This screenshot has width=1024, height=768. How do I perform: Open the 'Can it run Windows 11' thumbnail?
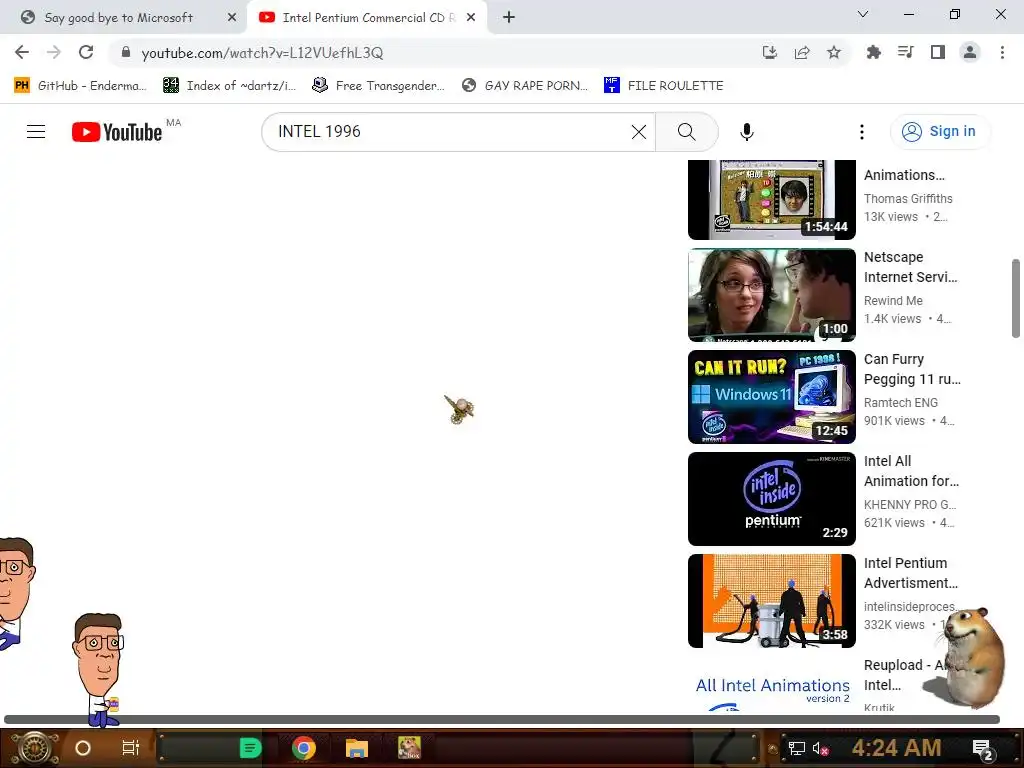772,397
